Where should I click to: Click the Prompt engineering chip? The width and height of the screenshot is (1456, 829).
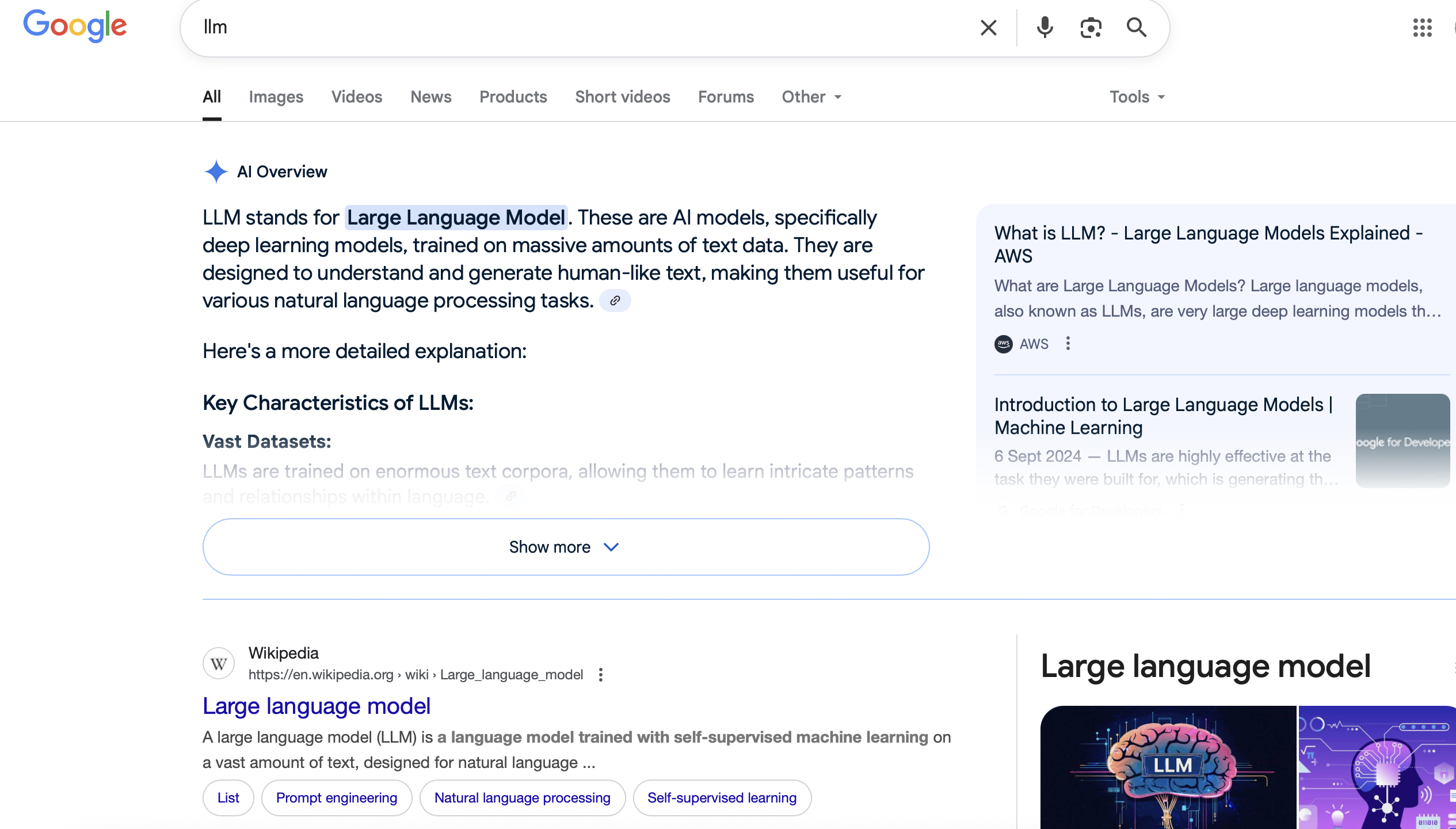pyautogui.click(x=337, y=798)
